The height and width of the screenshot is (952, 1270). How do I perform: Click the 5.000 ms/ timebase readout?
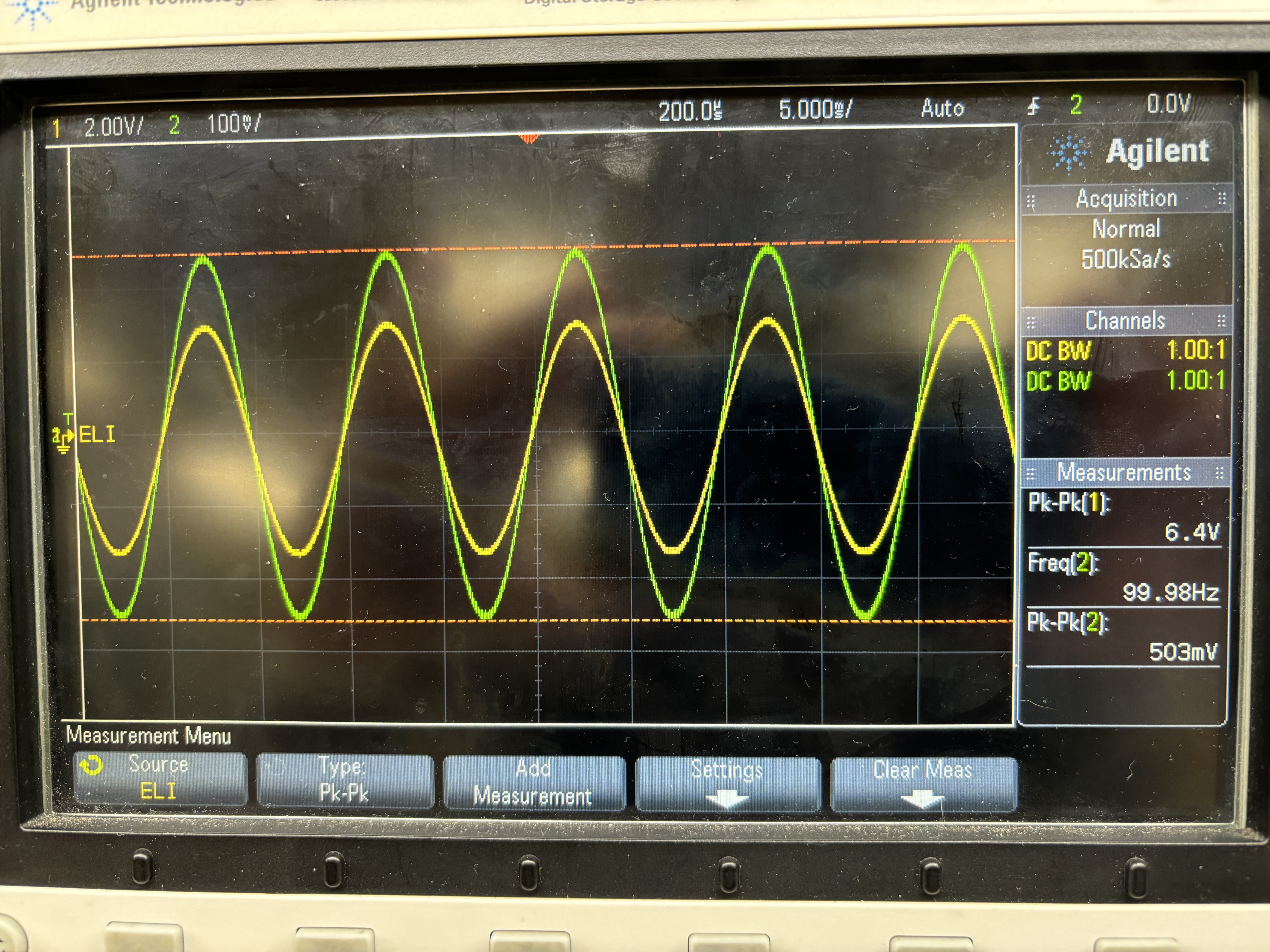tap(815, 109)
